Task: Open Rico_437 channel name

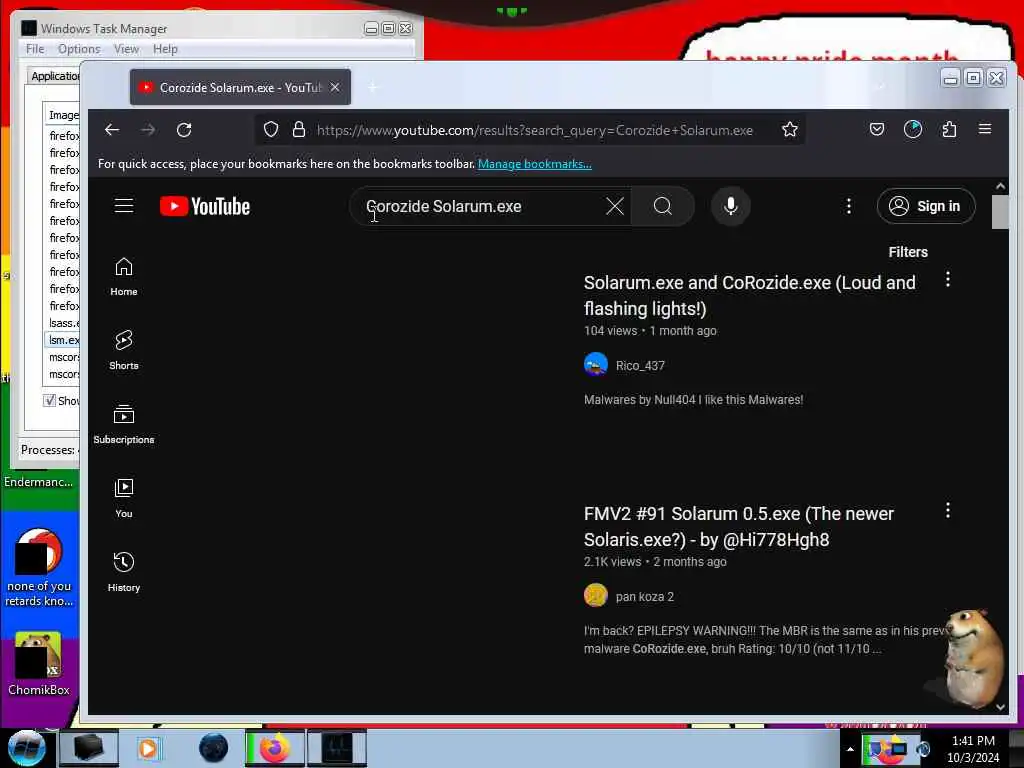Action: point(640,366)
